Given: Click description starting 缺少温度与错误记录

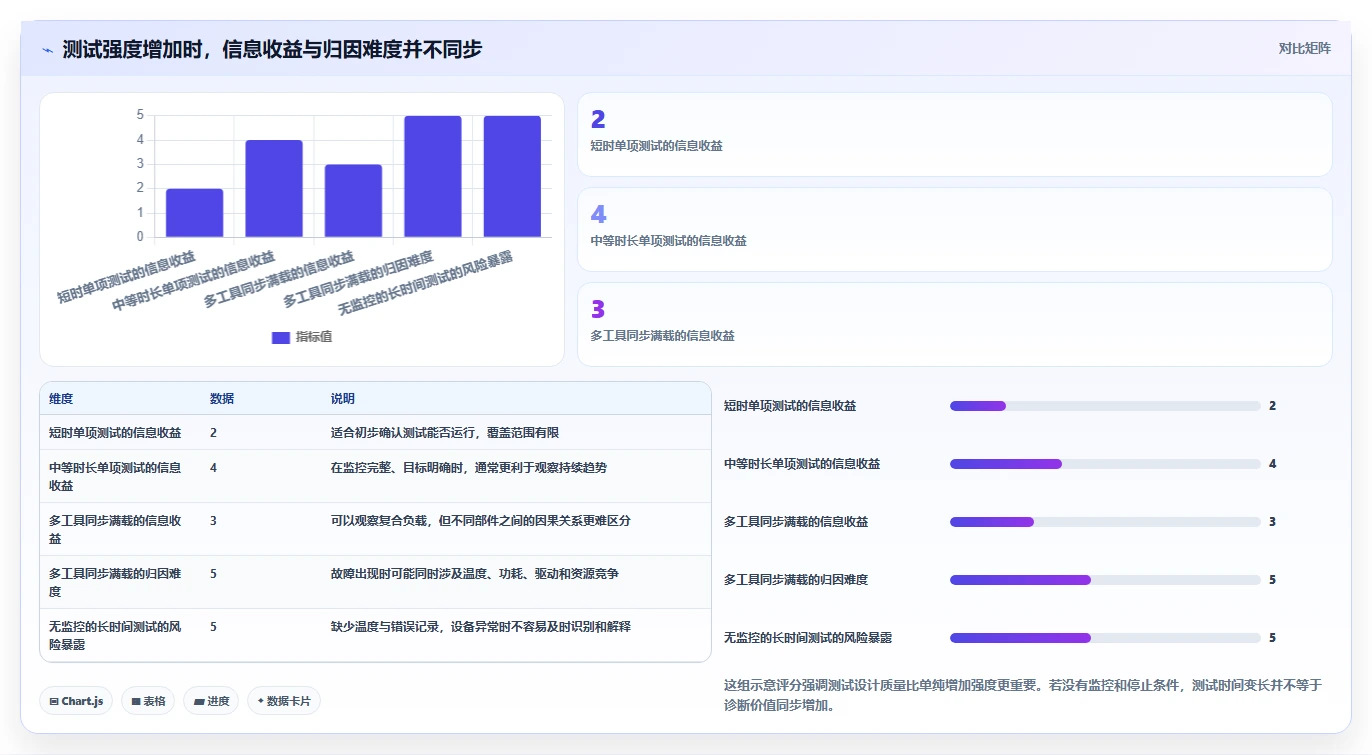Looking at the screenshot, I should tap(481, 626).
